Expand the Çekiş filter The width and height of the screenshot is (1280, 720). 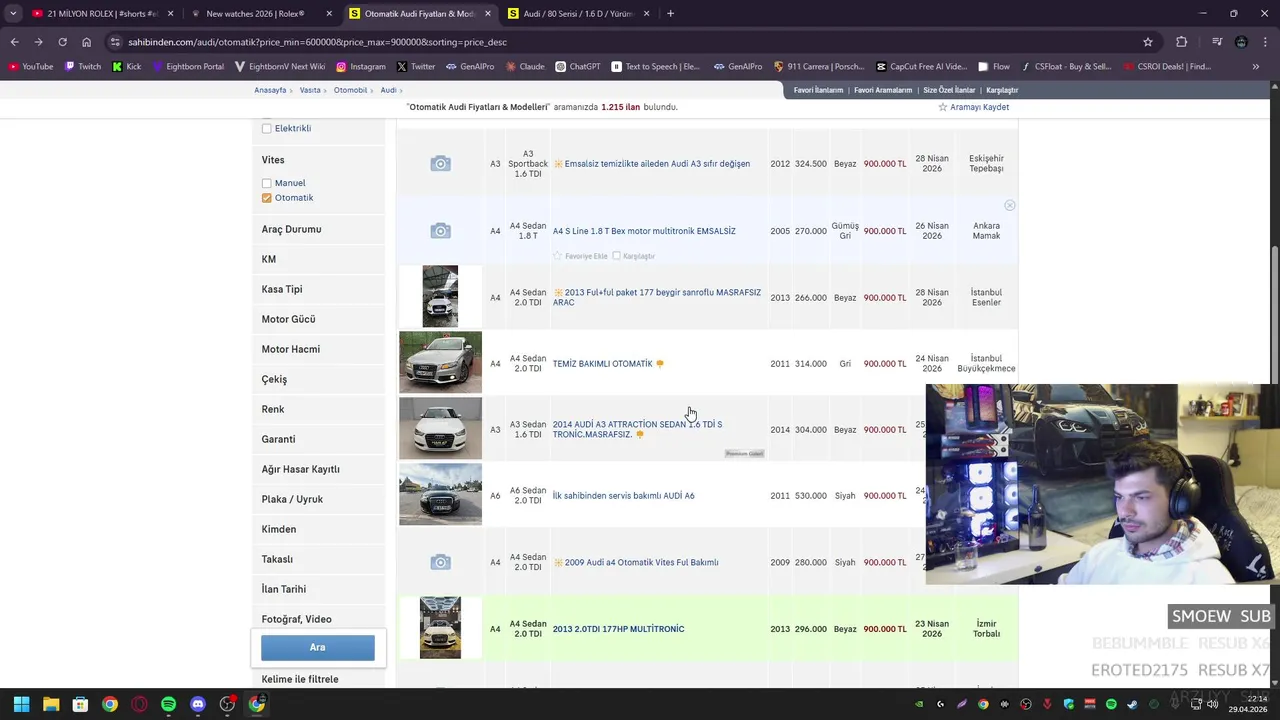tap(318, 379)
